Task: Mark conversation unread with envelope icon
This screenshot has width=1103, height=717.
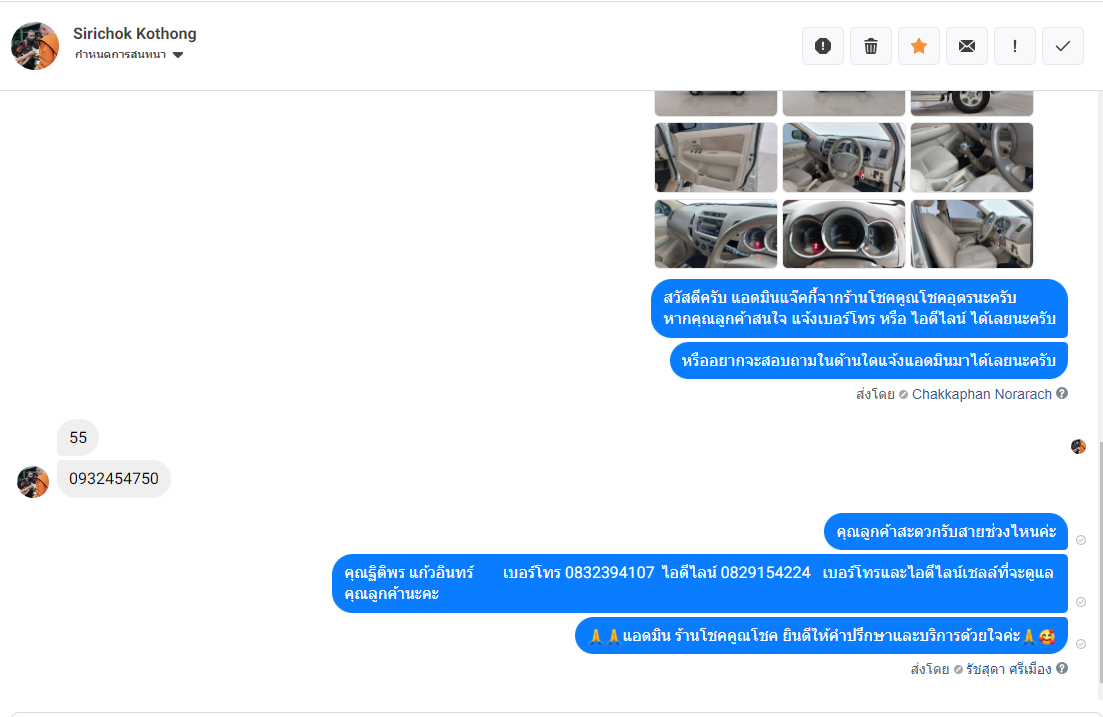Action: 967,46
